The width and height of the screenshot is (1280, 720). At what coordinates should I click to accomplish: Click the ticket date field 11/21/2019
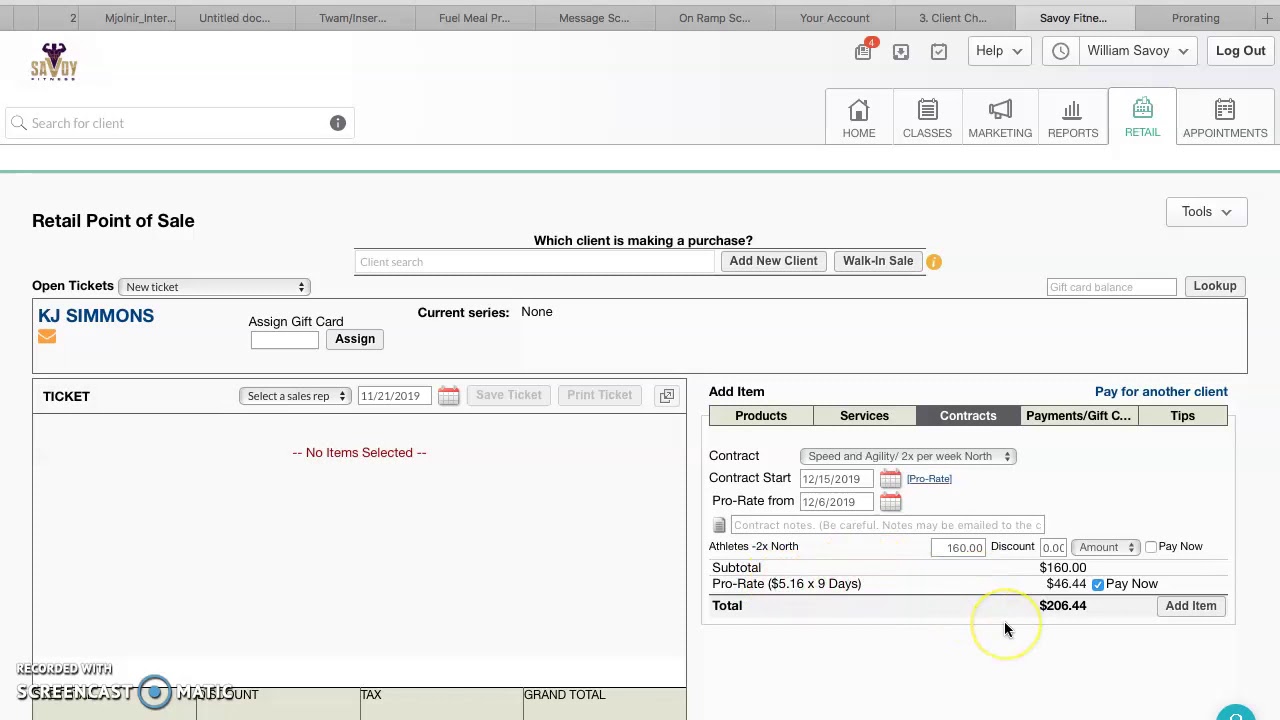tap(396, 396)
